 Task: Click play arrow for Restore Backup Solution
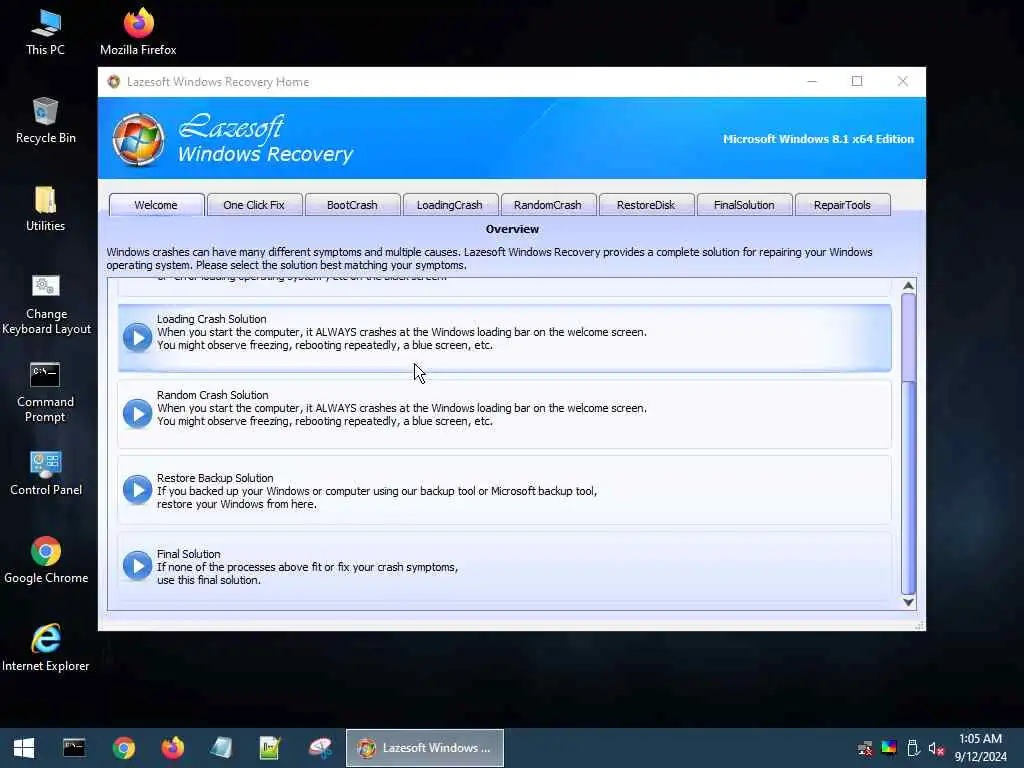(137, 490)
